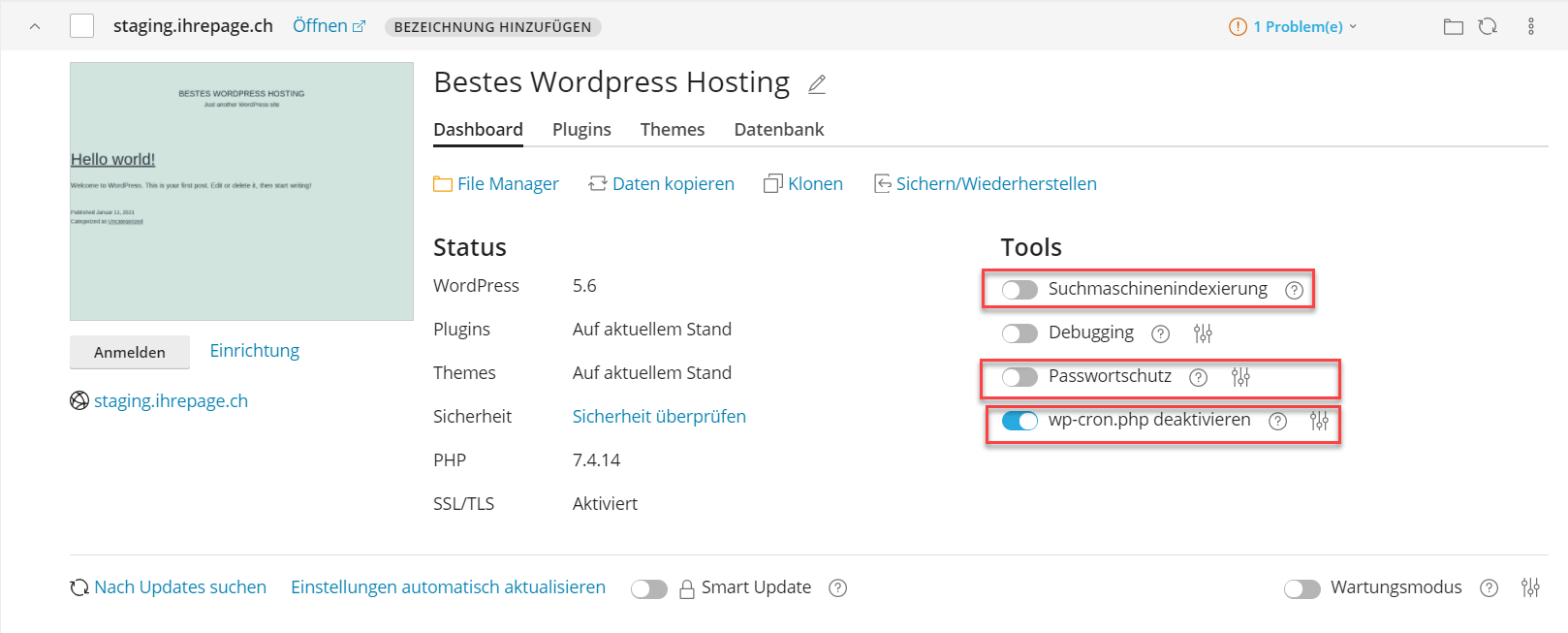Collapse the staging.ihrepage.ch site card

tap(35, 26)
